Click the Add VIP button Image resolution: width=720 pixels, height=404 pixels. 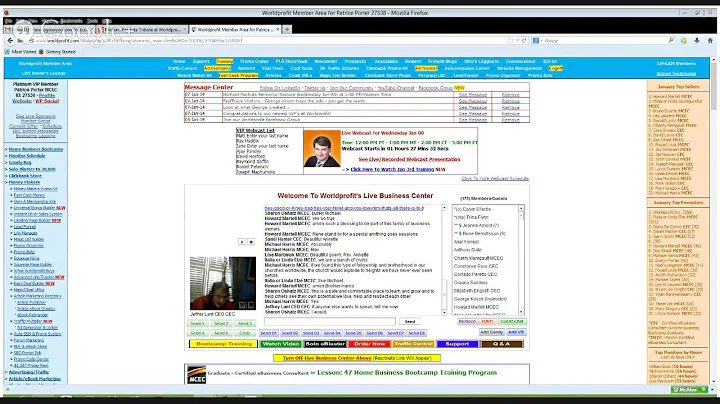pos(516,332)
